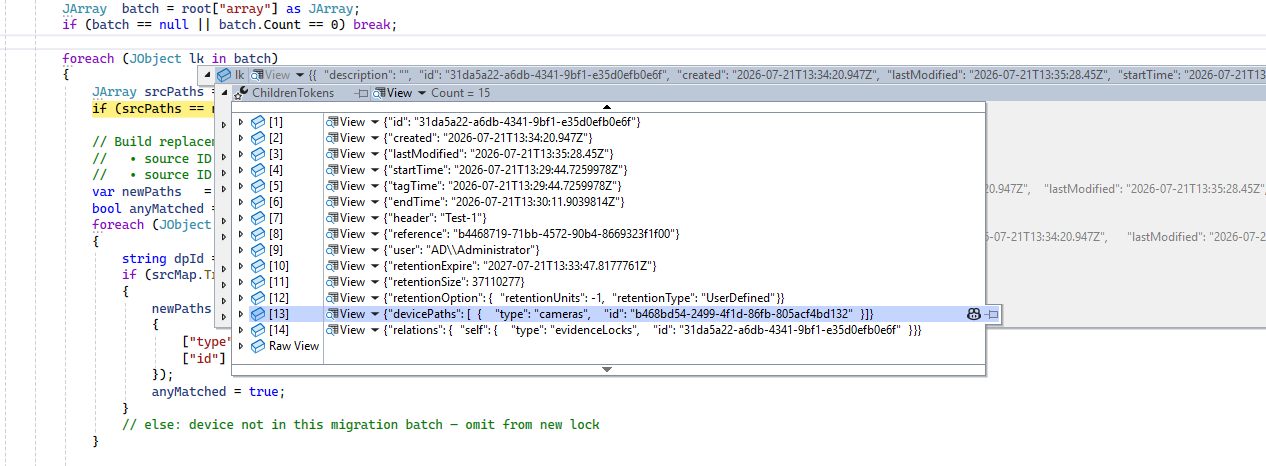Screen dimensions: 1266x466
Task: Open View dropdown arrow on reference row
Action: (x=375, y=235)
